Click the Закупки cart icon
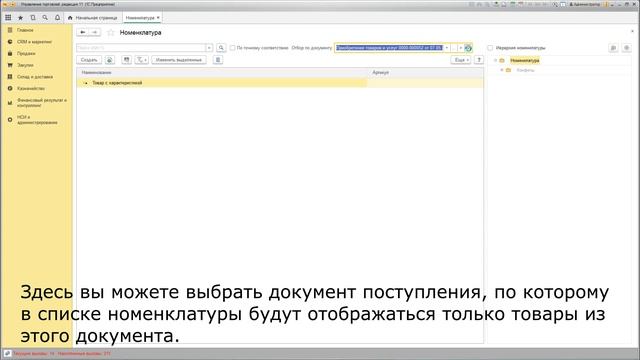The image size is (640, 360). [x=10, y=65]
